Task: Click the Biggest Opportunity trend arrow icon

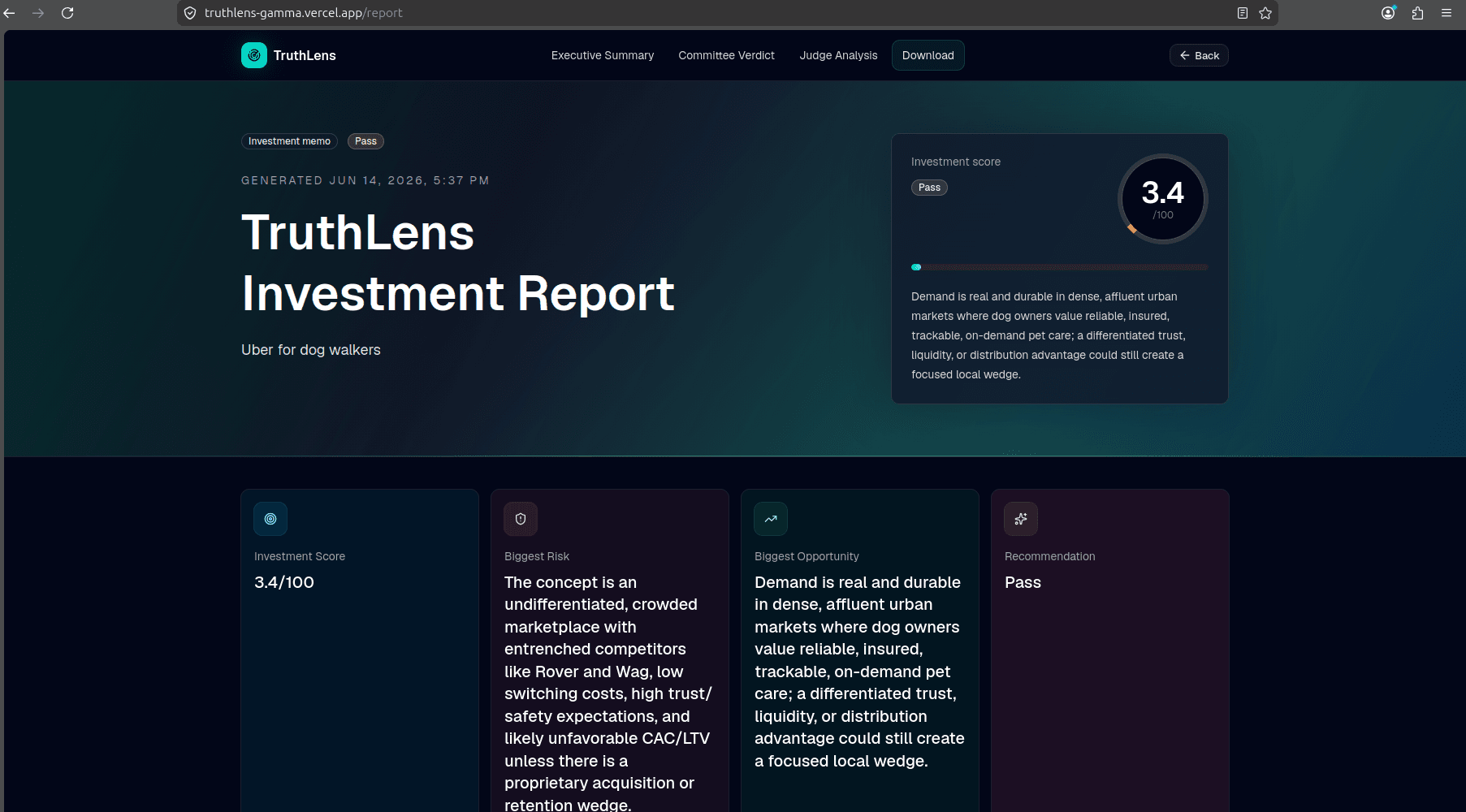Action: click(x=771, y=519)
